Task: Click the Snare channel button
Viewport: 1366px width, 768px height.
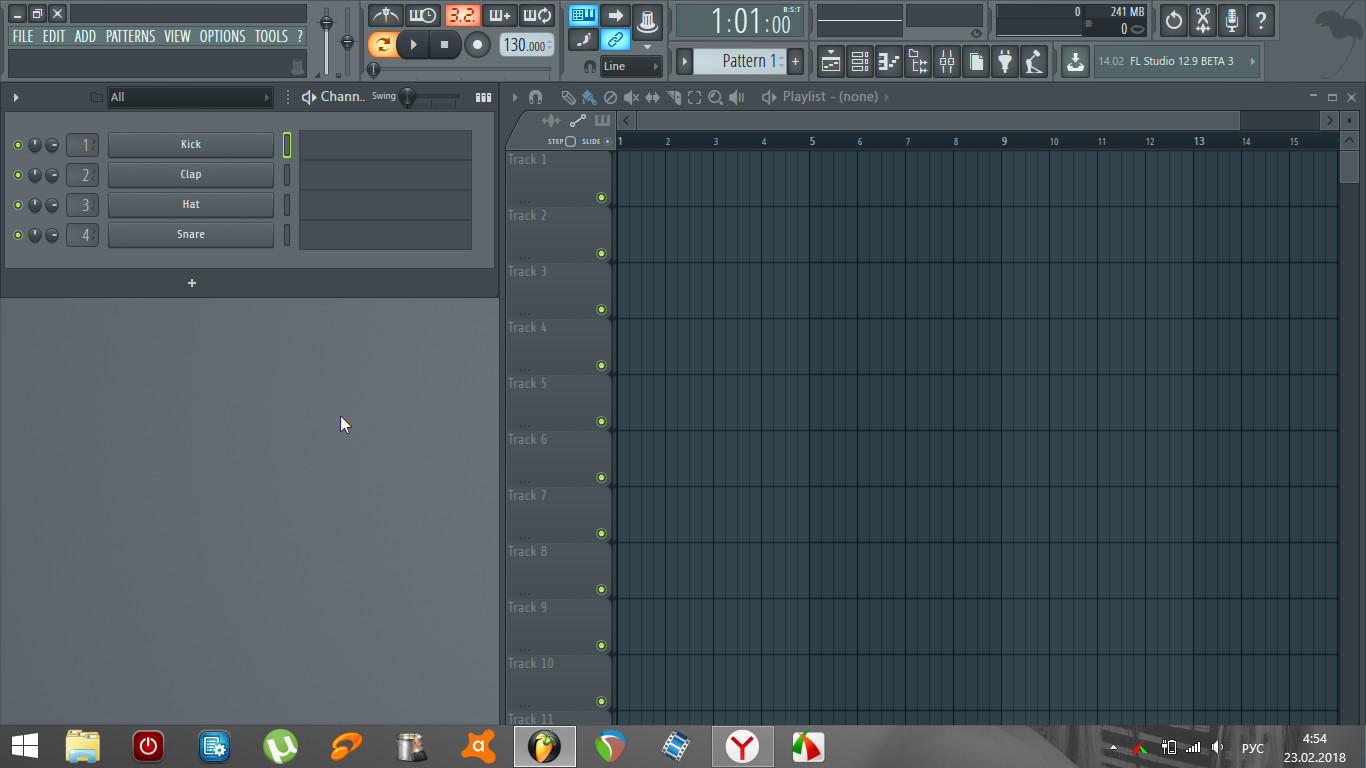Action: pos(190,235)
